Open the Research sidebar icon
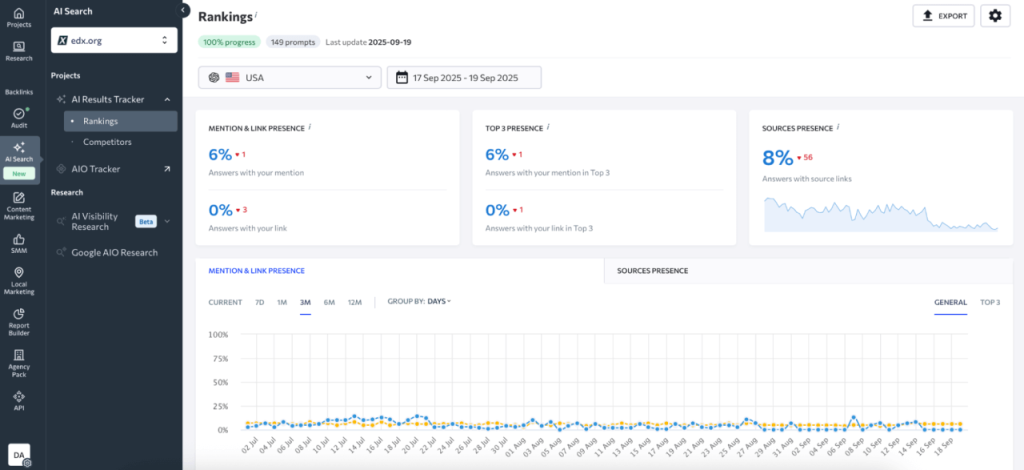Image resolution: width=1024 pixels, height=470 pixels. [x=19, y=51]
